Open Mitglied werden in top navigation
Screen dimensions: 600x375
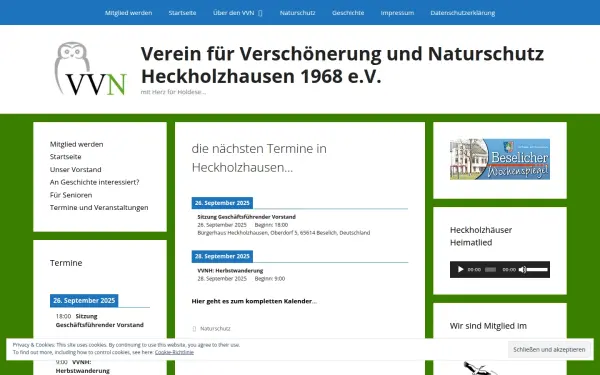click(129, 13)
